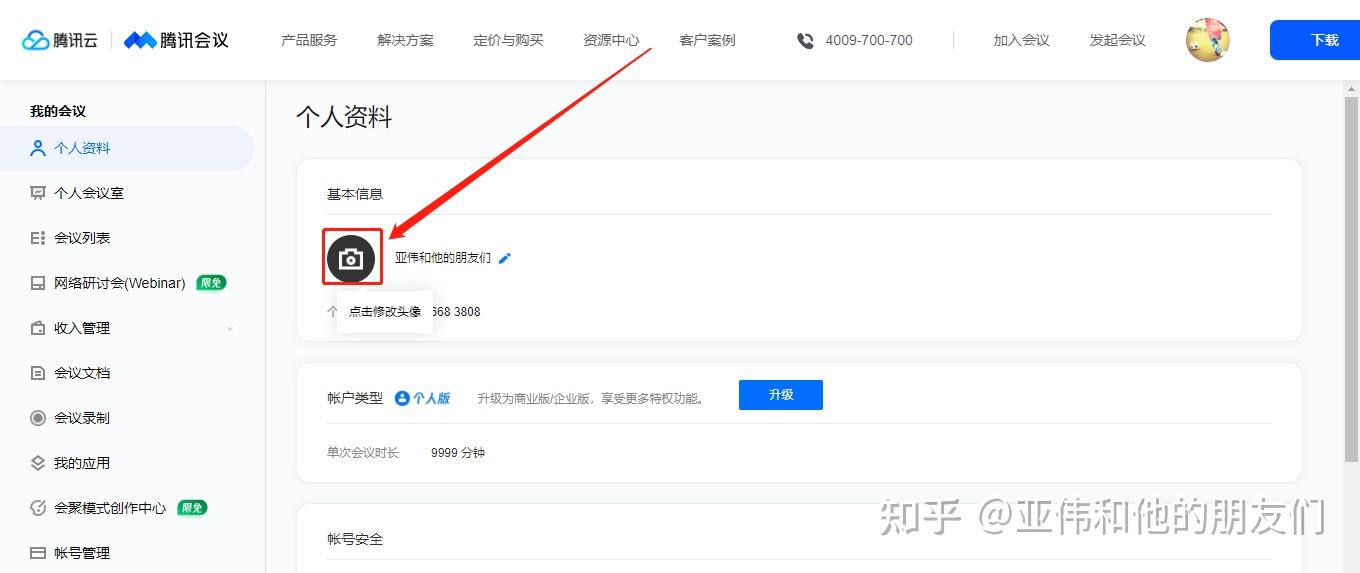Viewport: 1360px width, 573px height.
Task: Click the 9999 分钟 duration value
Action: click(x=458, y=453)
